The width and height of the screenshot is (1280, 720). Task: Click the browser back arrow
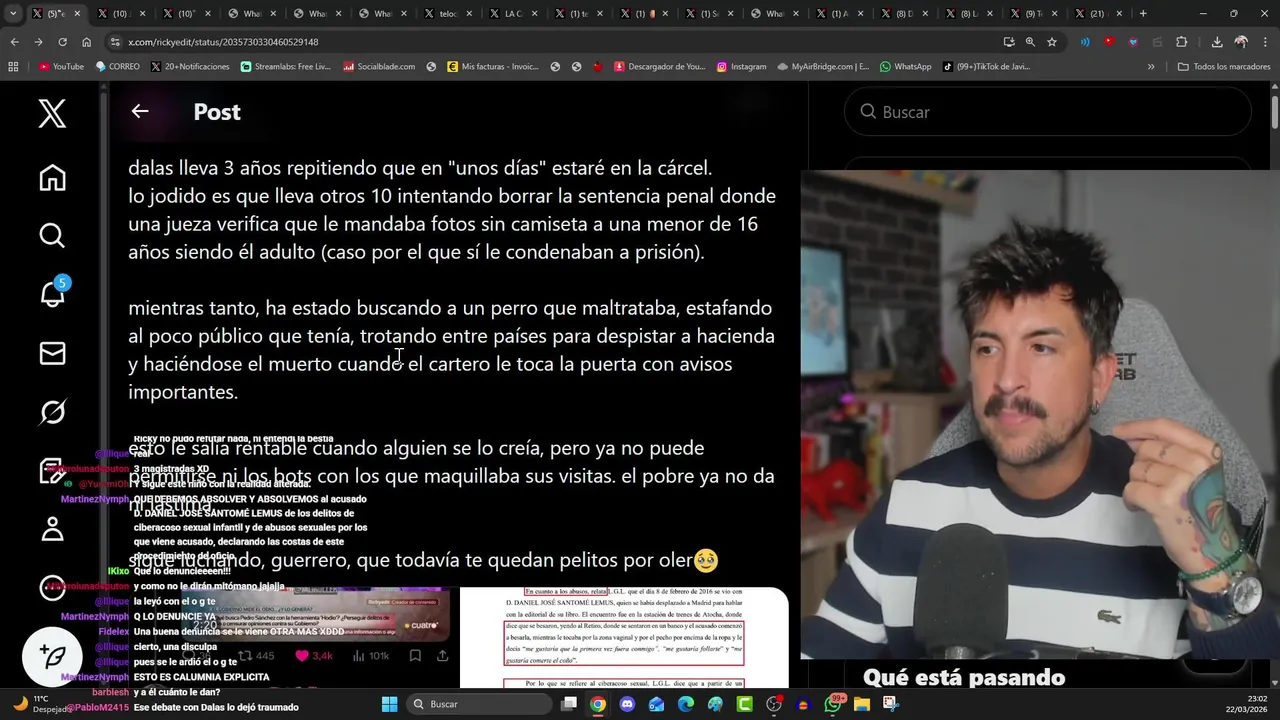[x=14, y=42]
